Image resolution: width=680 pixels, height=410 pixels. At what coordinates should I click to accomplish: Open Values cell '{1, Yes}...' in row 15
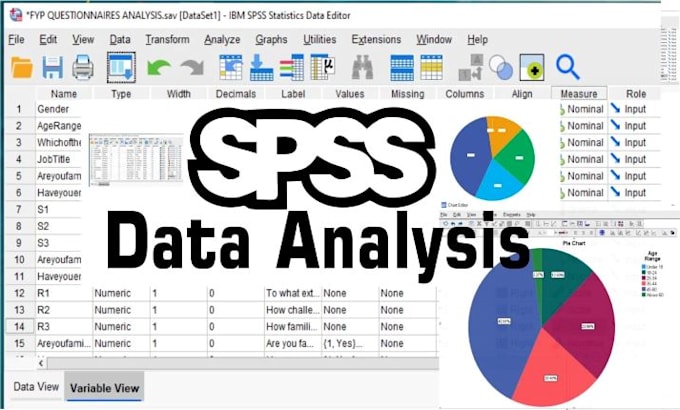click(350, 344)
